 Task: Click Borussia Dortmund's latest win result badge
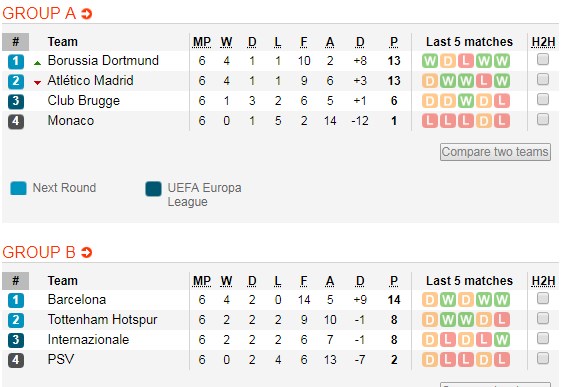click(x=502, y=61)
